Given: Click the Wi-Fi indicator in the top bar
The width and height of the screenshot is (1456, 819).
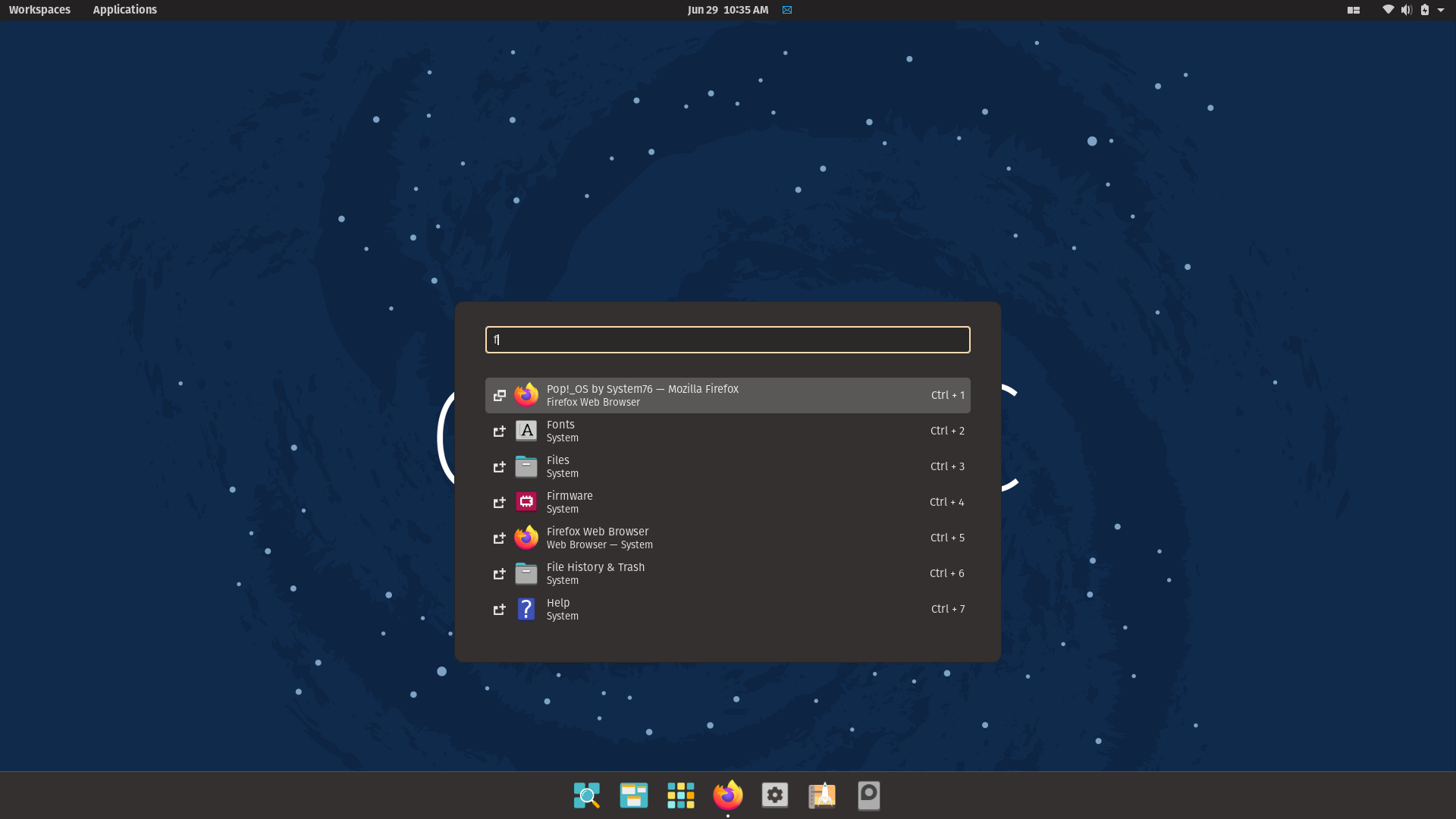Looking at the screenshot, I should 1388,10.
